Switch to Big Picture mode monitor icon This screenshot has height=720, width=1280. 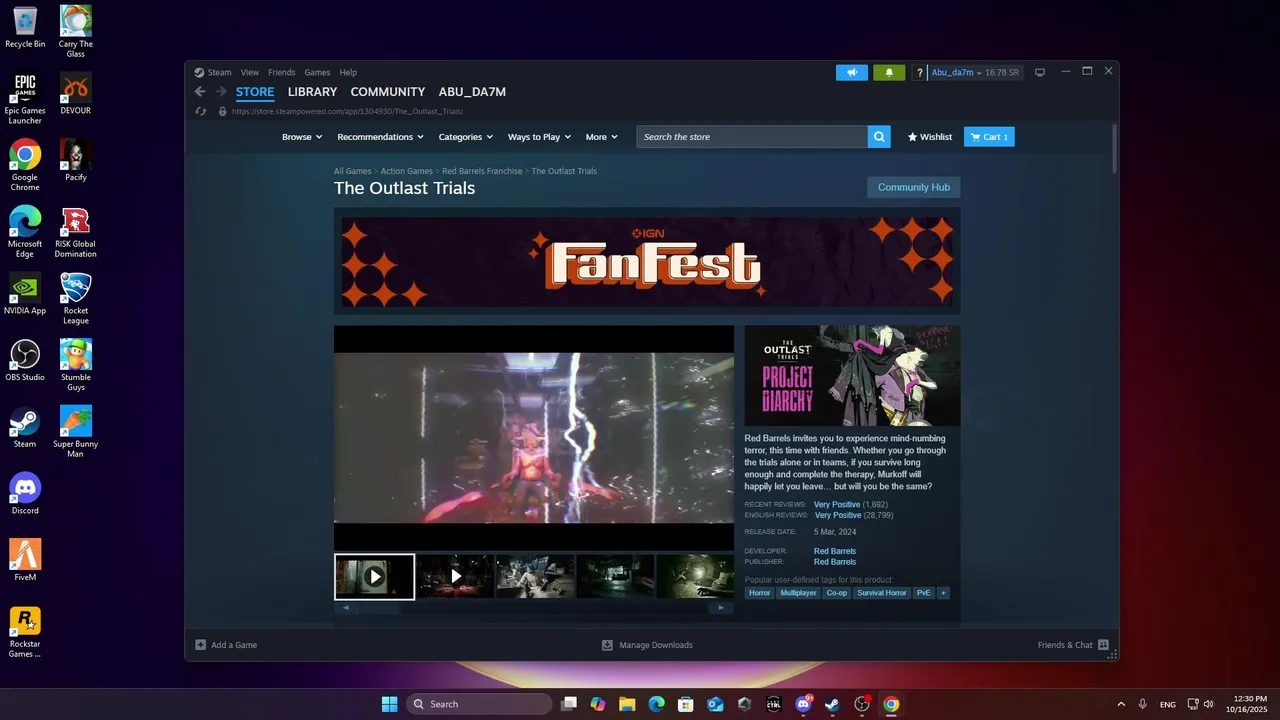click(x=1040, y=72)
